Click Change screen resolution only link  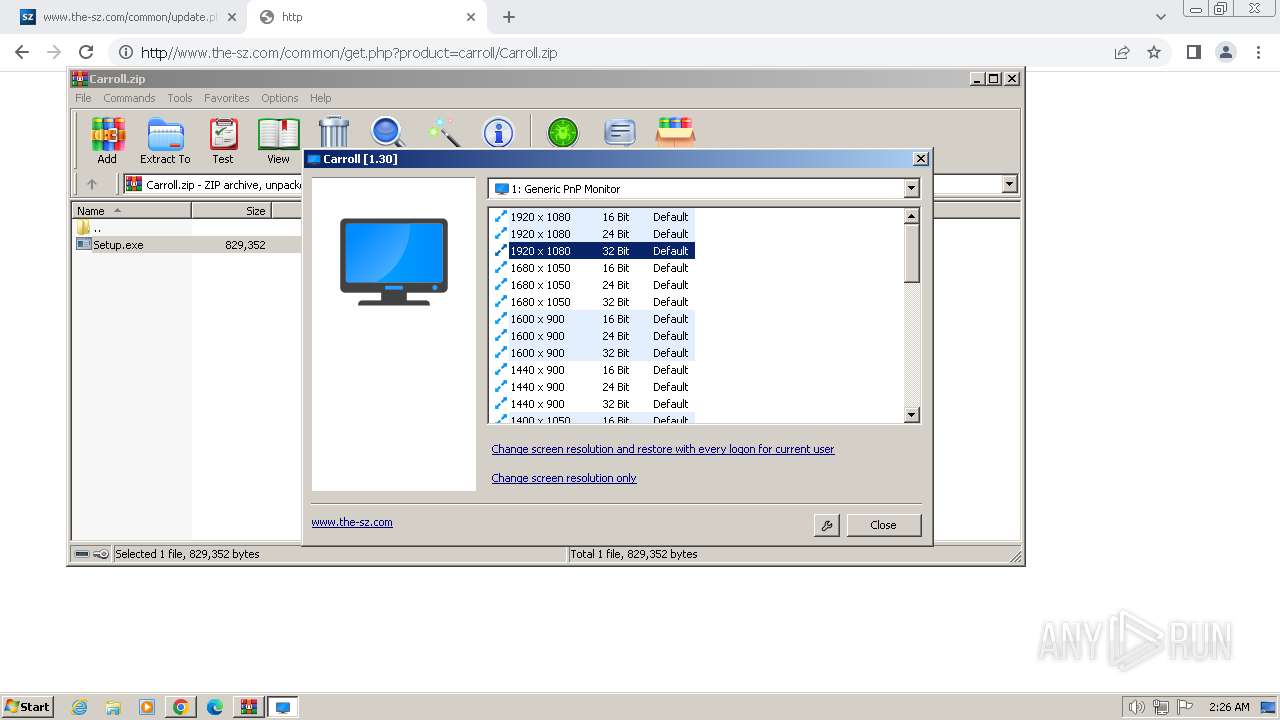564,478
